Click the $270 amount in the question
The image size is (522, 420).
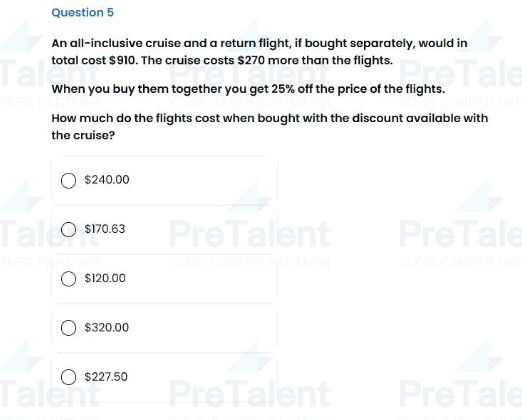coord(251,60)
